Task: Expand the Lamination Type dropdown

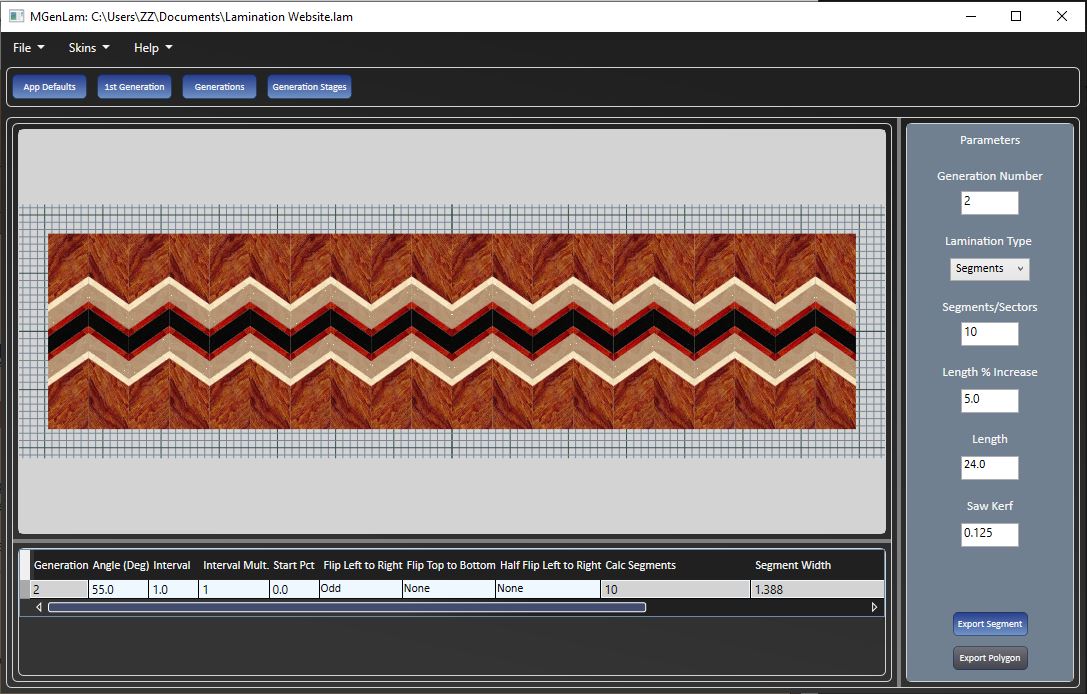Action: (989, 269)
